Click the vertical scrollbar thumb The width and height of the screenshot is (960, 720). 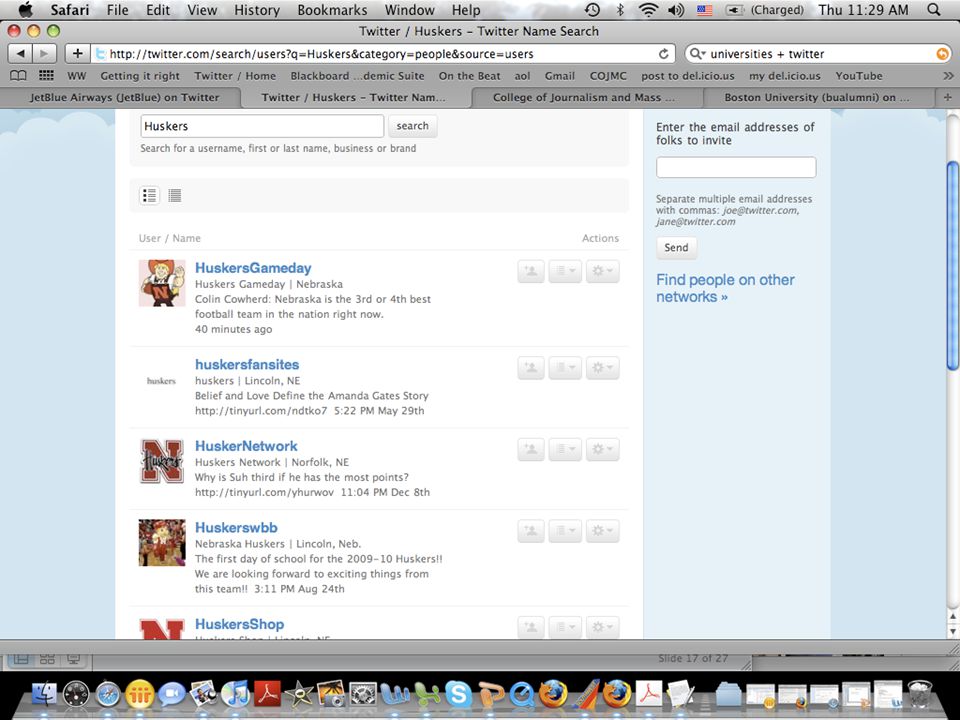(x=953, y=265)
